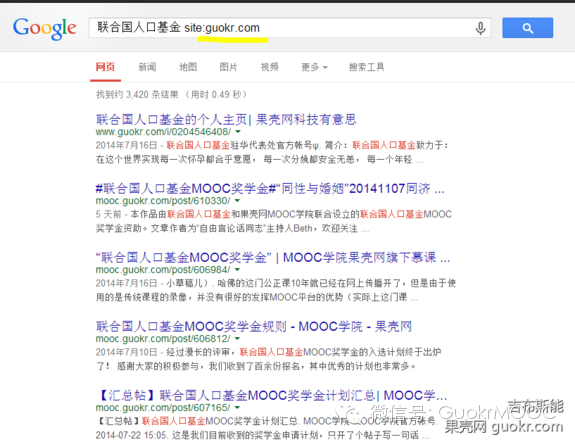Start voice search with the microphone icon
Screen dimensions: 575x442
click(x=480, y=28)
